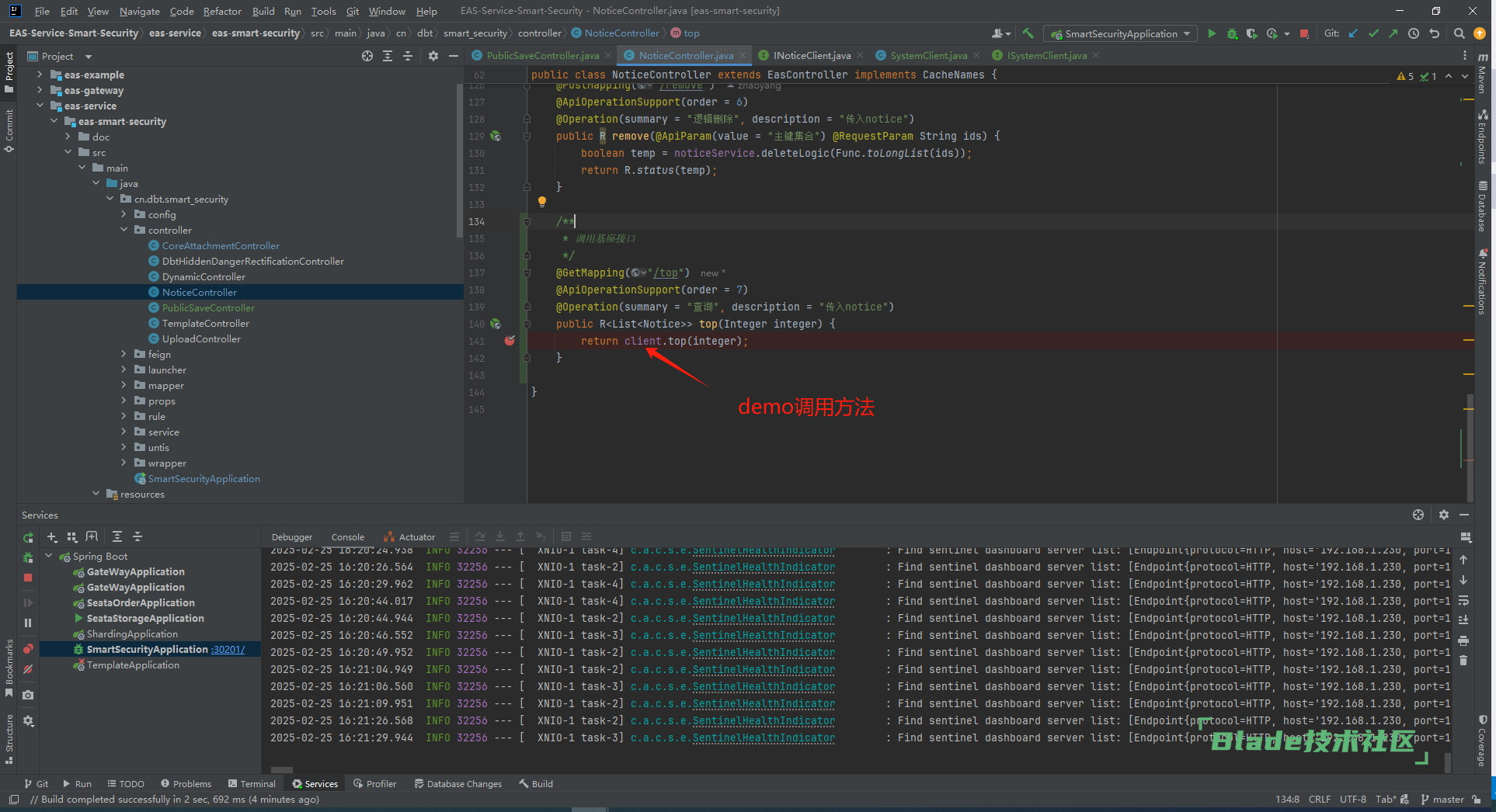Open Search Everywhere magnifier icon

1459,33
